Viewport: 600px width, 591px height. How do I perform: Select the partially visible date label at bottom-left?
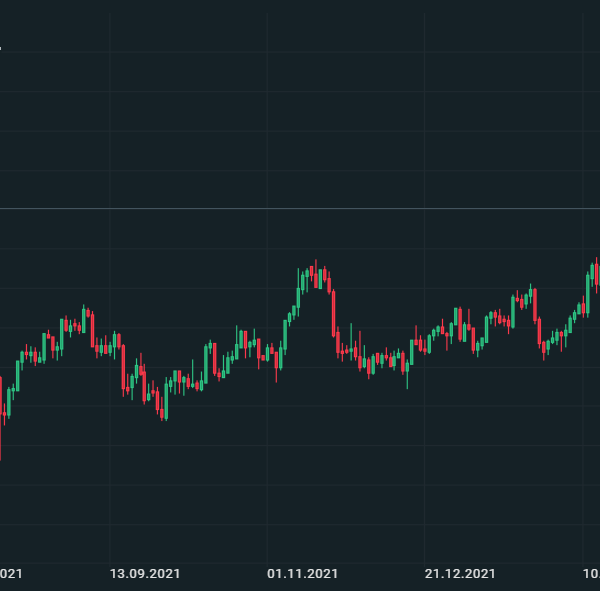coord(11,574)
